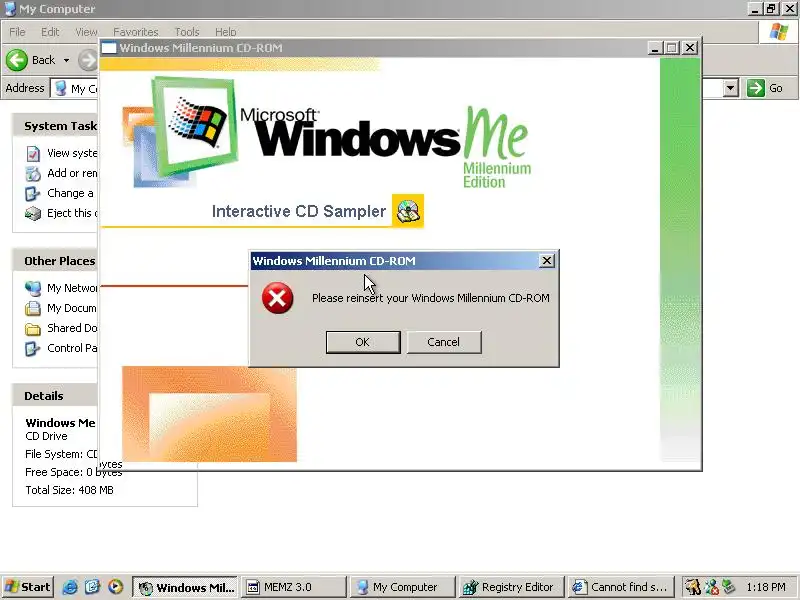Click Eject this disk icon

pyautogui.click(x=33, y=213)
